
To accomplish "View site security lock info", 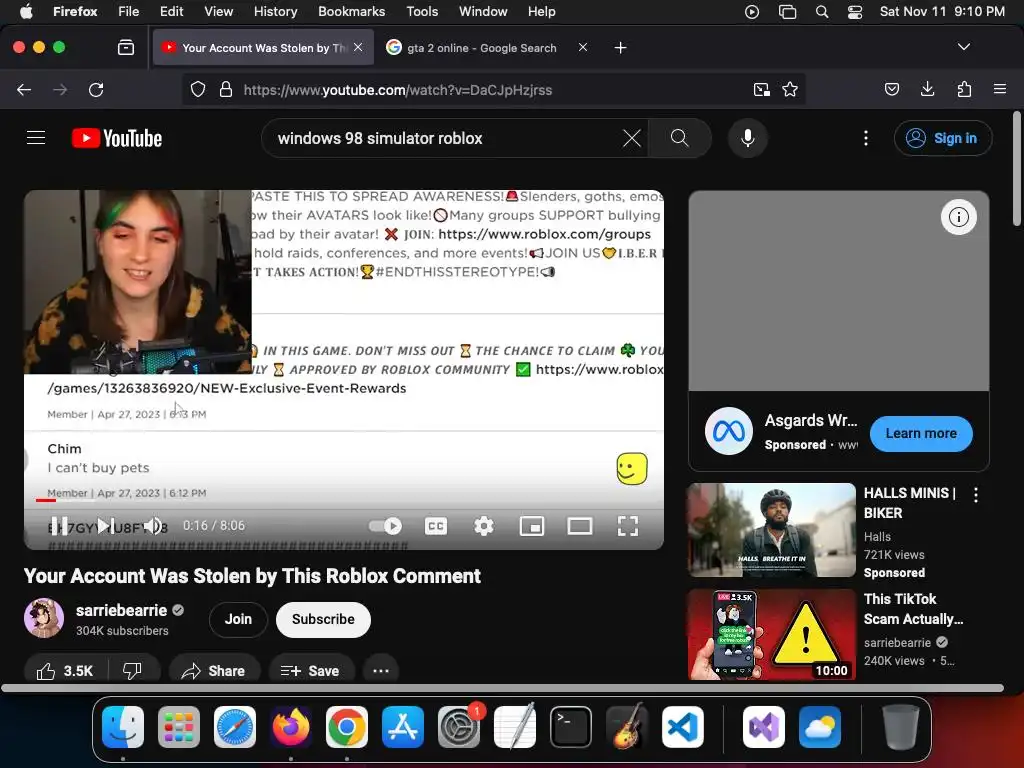I will pyautogui.click(x=226, y=89).
